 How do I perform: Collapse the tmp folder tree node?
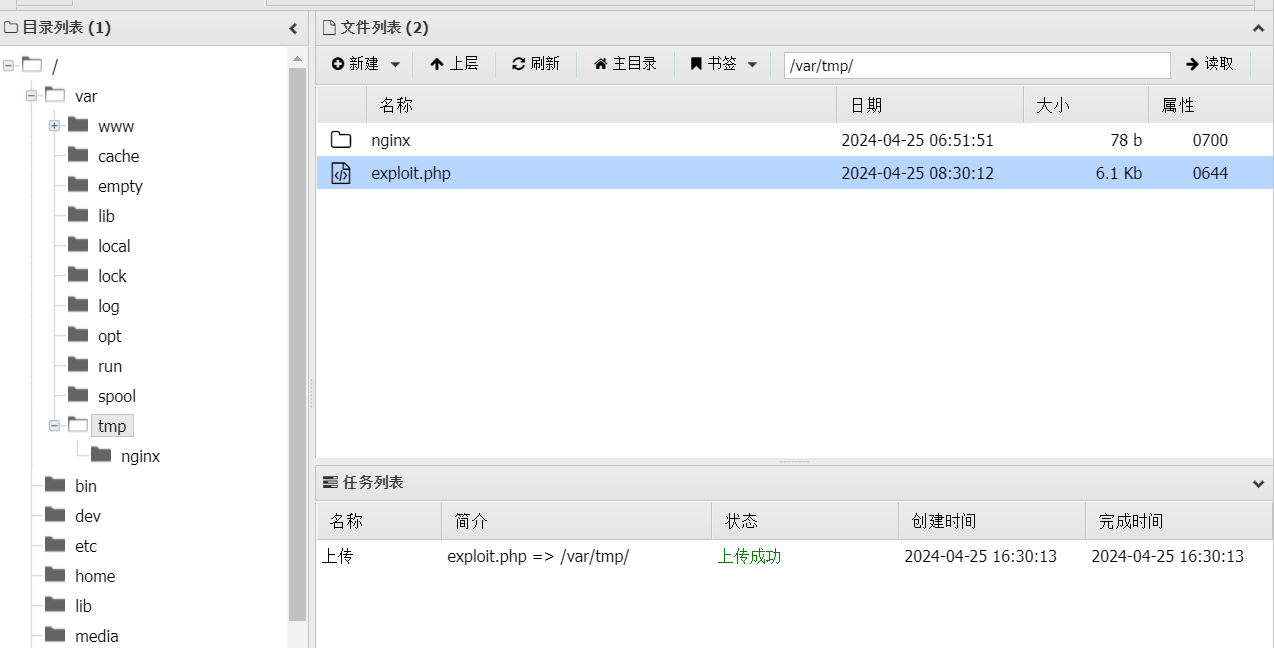pos(55,426)
